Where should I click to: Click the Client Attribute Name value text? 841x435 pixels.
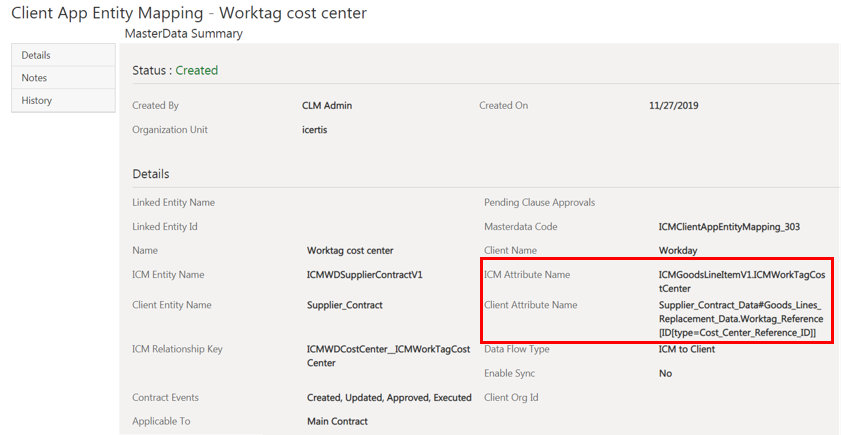click(740, 318)
